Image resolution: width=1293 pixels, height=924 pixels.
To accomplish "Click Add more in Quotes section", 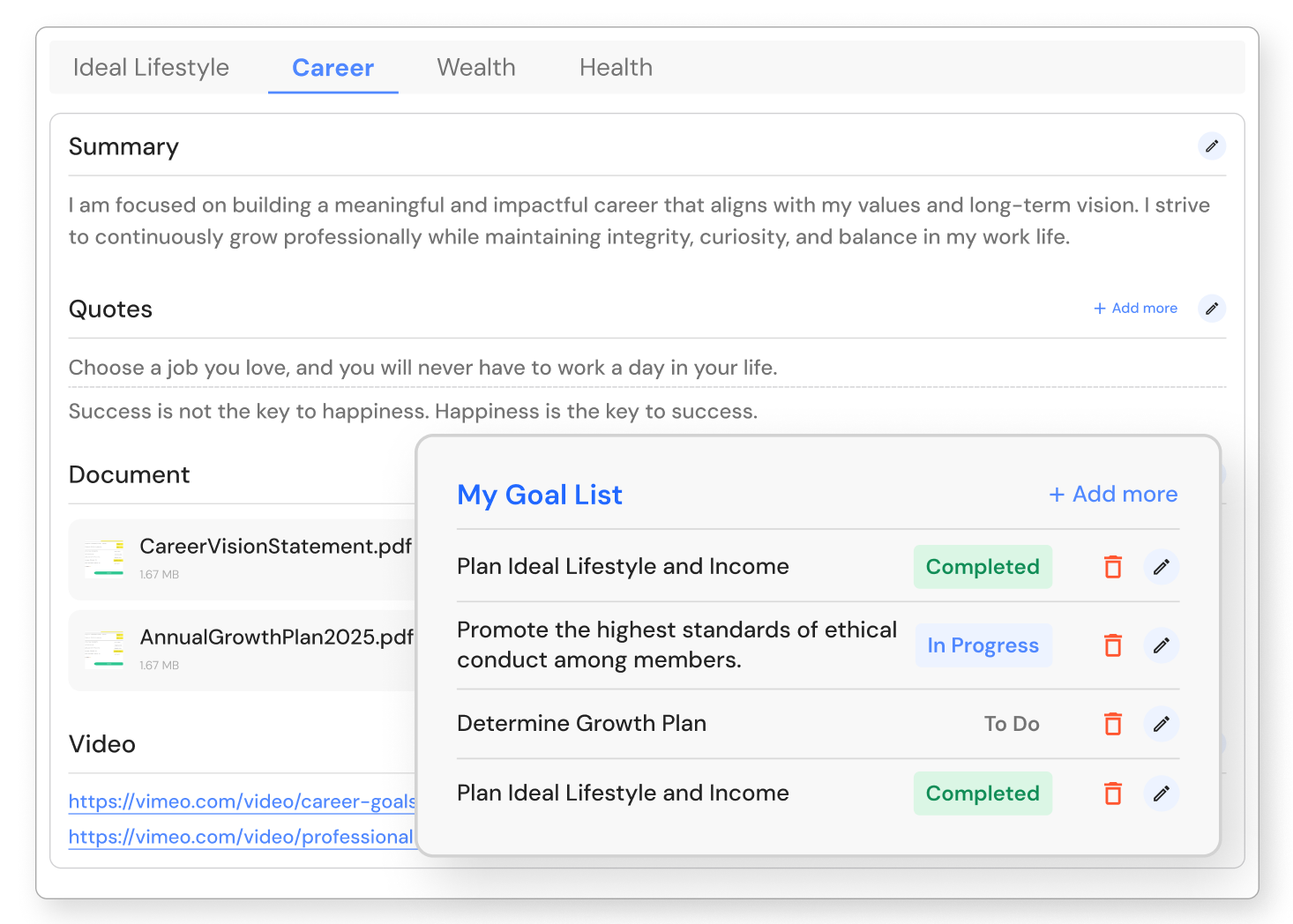I will [x=1136, y=309].
